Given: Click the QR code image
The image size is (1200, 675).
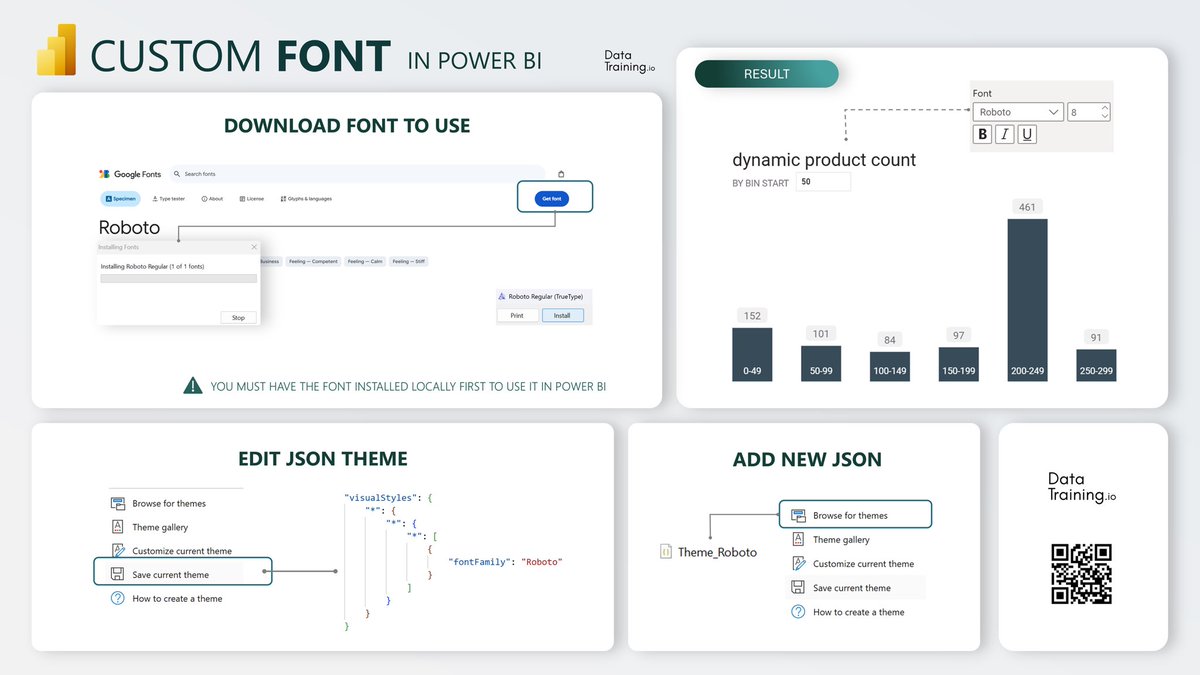Looking at the screenshot, I should [x=1082, y=574].
